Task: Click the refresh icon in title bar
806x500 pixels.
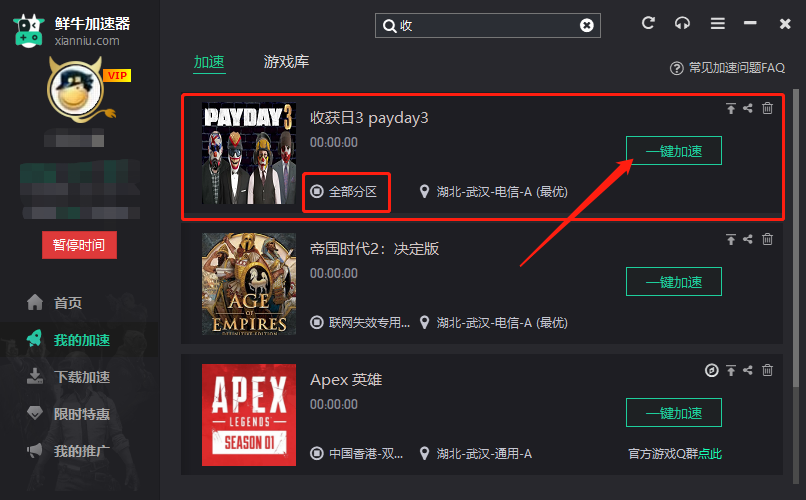Action: pyautogui.click(x=648, y=23)
